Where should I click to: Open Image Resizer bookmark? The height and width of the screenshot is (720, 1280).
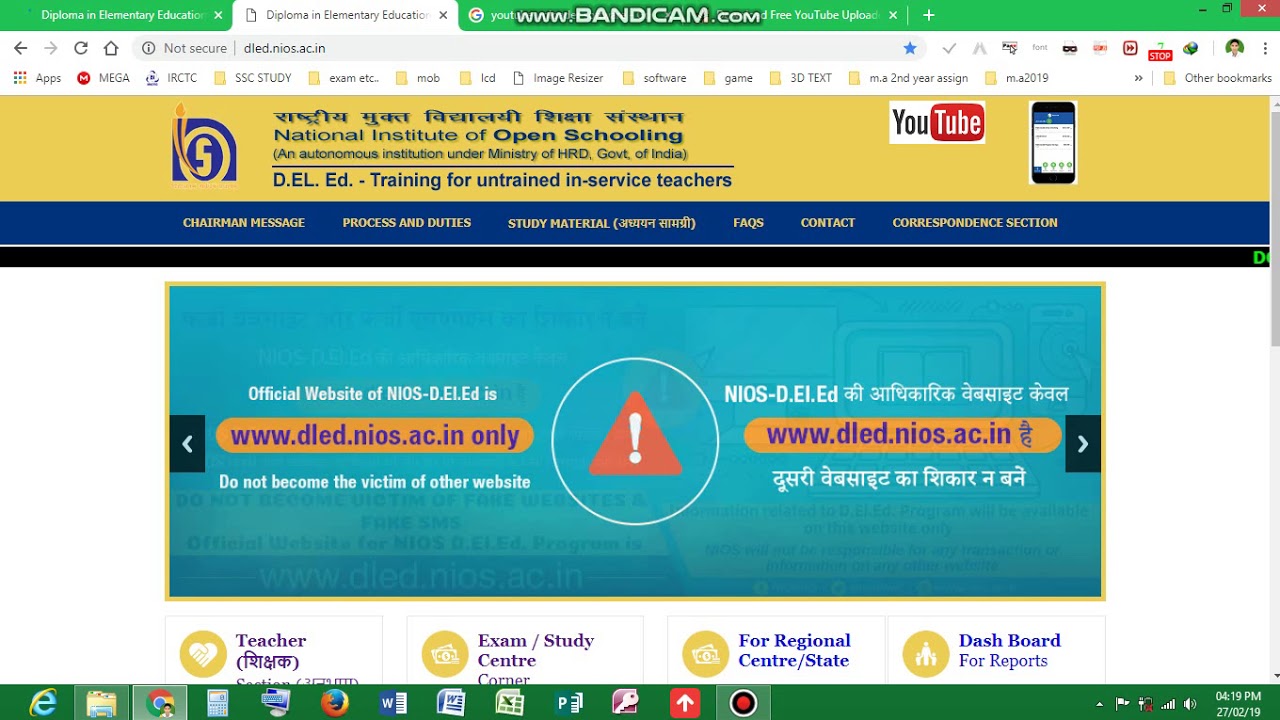(x=559, y=77)
